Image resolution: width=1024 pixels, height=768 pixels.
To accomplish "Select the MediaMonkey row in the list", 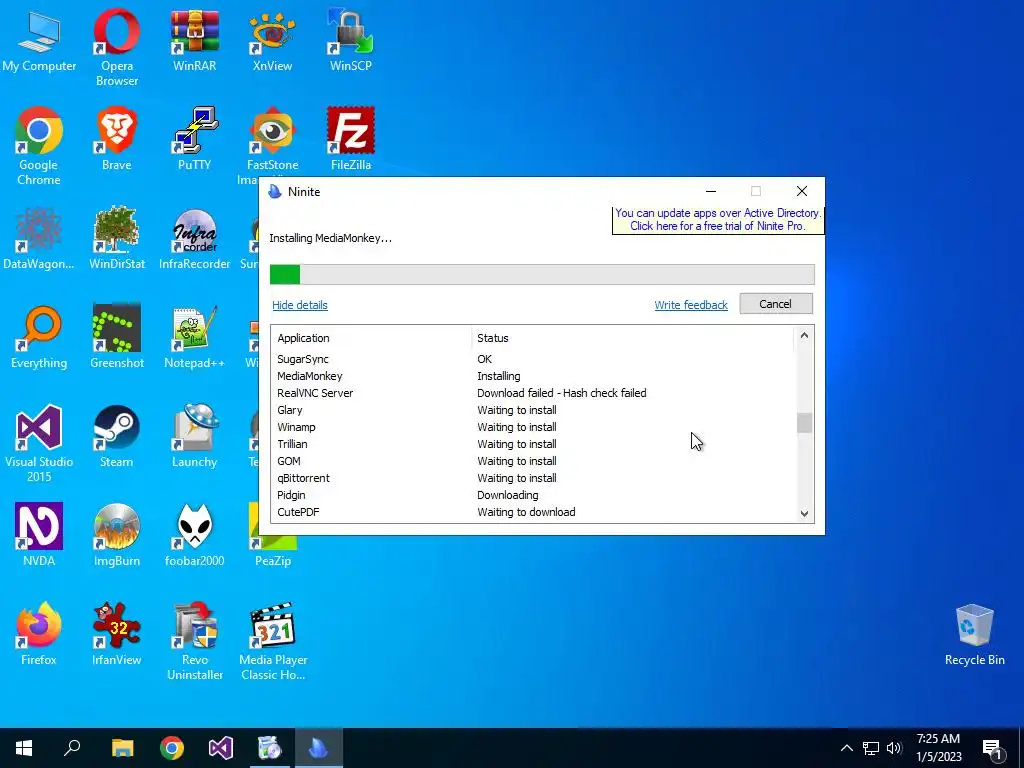I will 533,376.
